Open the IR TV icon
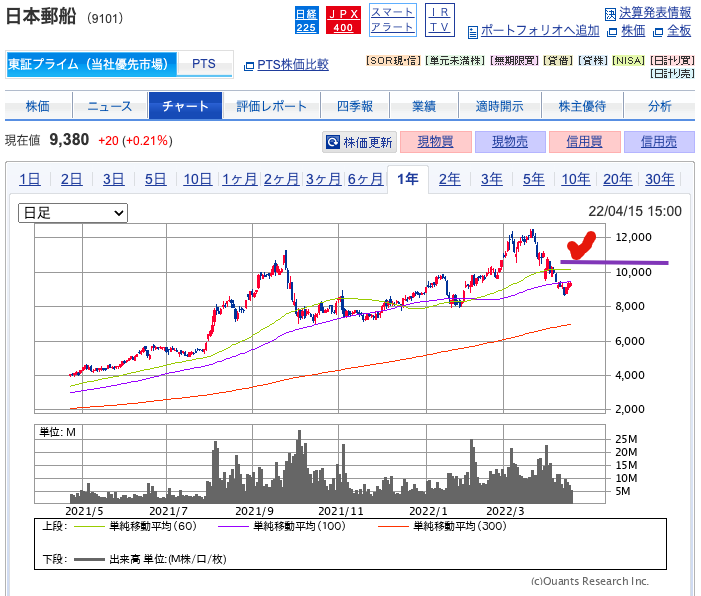This screenshot has height=596, width=701. (x=439, y=20)
